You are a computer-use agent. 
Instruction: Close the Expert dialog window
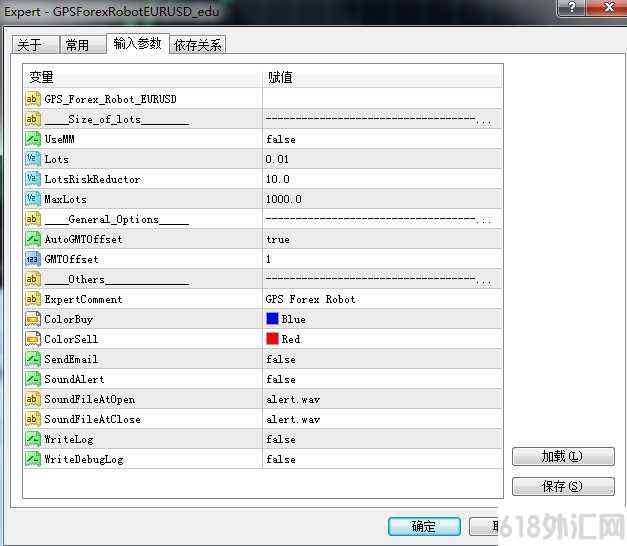(x=608, y=7)
